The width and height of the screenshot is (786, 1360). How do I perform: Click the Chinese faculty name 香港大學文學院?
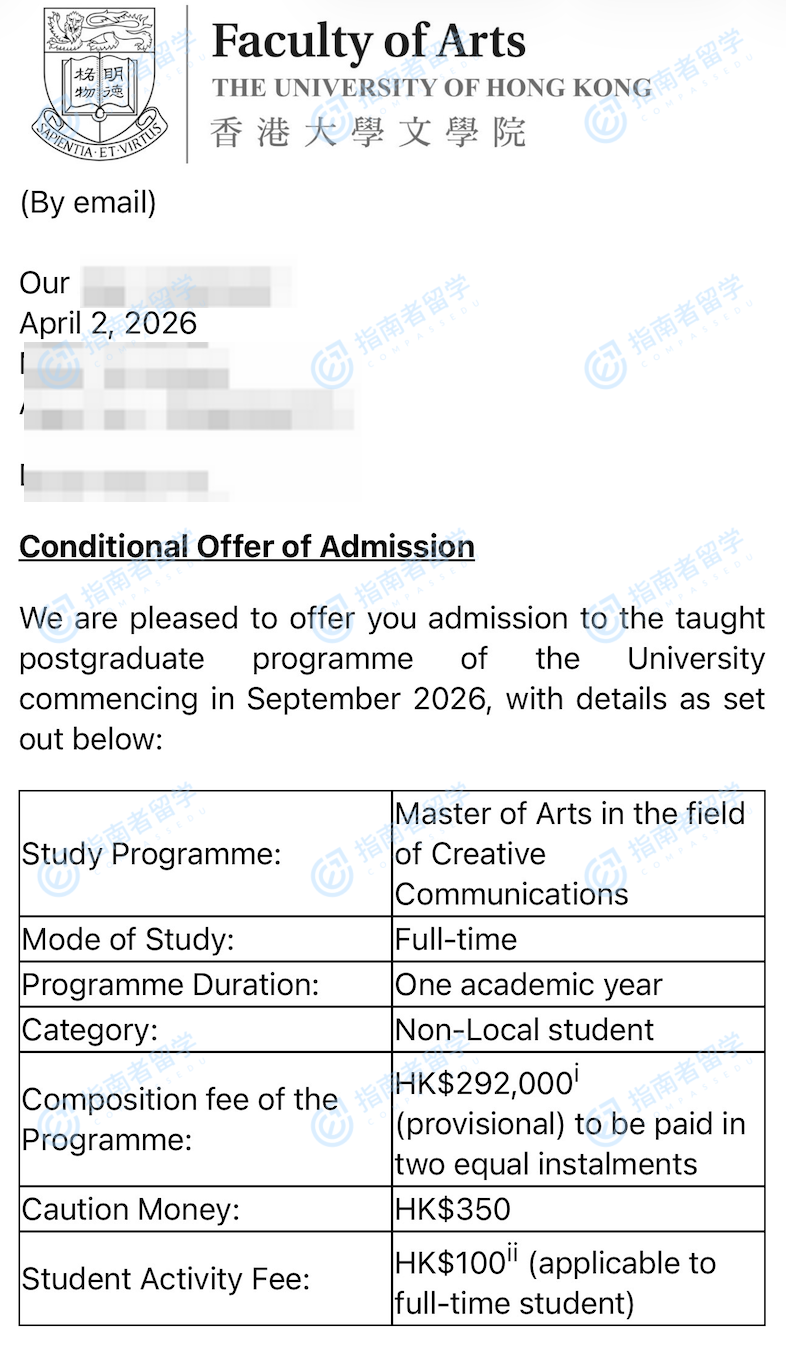[x=368, y=133]
